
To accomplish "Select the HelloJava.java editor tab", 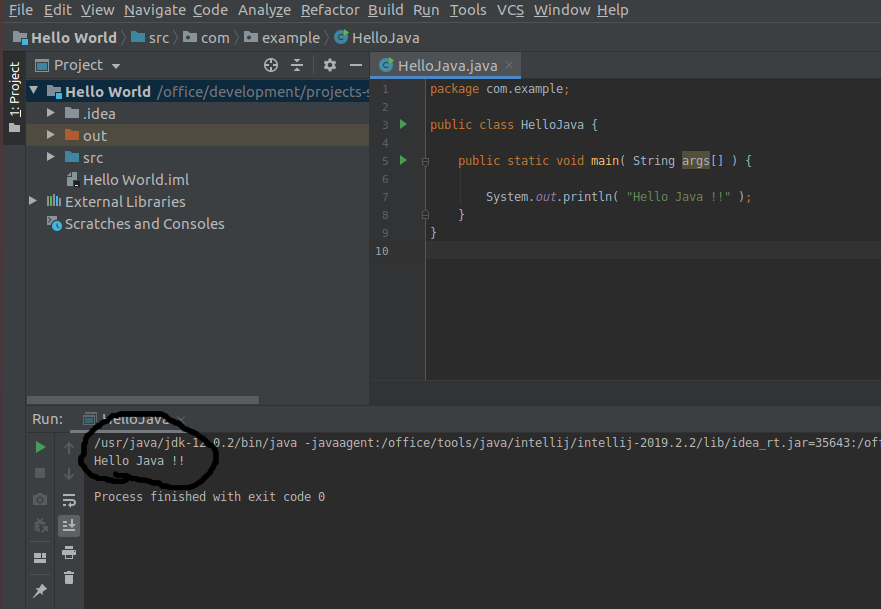I will [x=446, y=66].
